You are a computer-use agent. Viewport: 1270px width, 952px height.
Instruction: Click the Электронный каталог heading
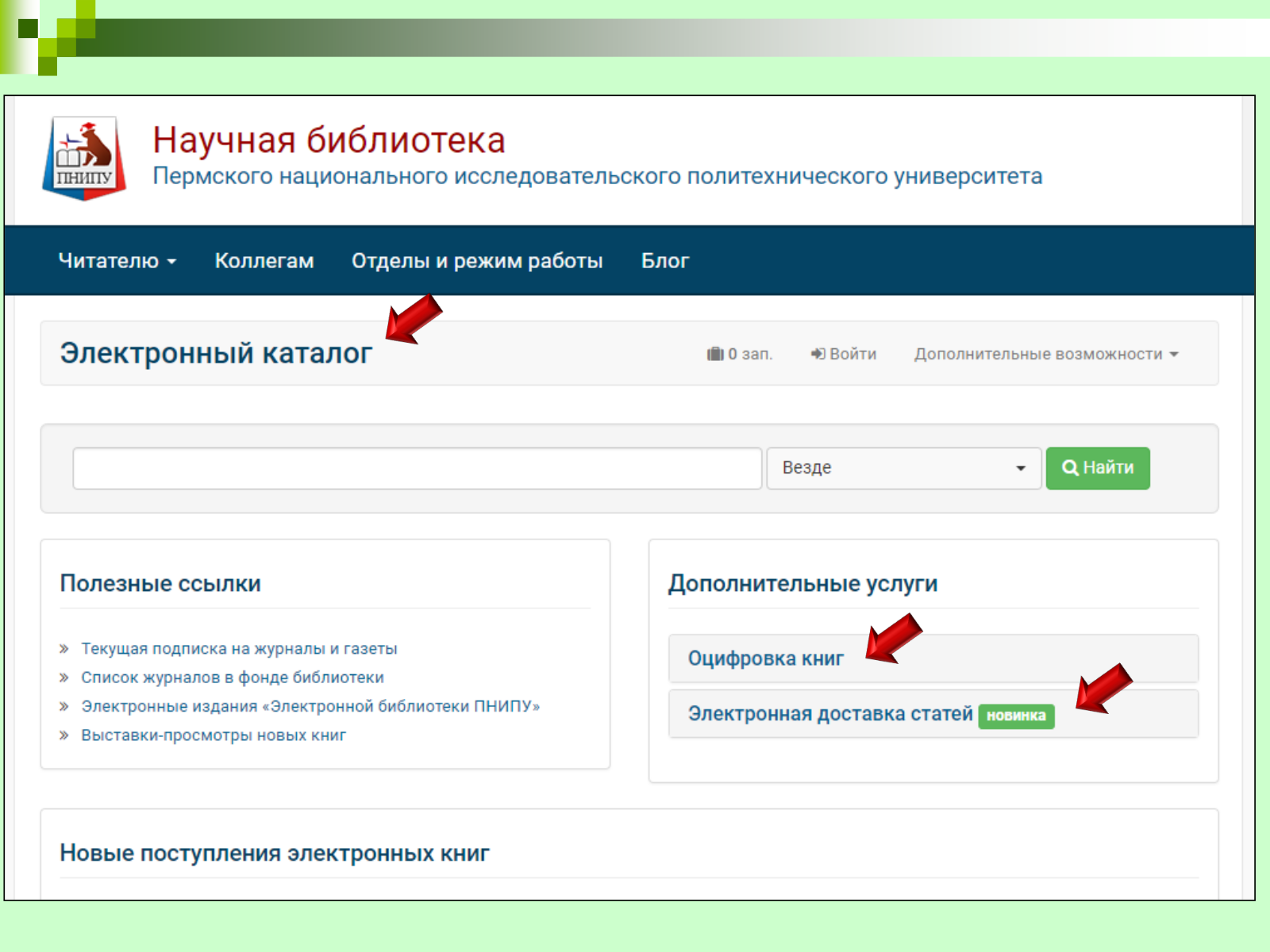216,353
